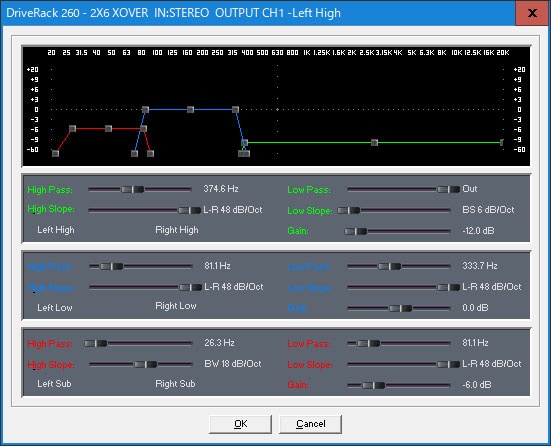The image size is (551, 447).
Task: Adjust the blue High Pass 81.1 Hz slider
Action: [111, 266]
